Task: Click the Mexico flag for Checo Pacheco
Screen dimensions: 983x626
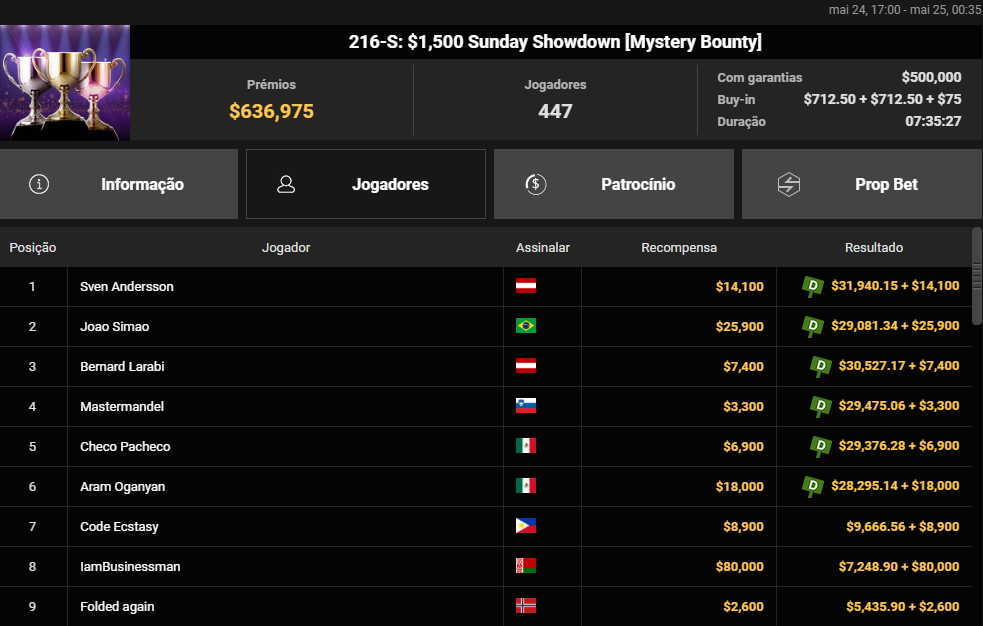Action: click(525, 446)
